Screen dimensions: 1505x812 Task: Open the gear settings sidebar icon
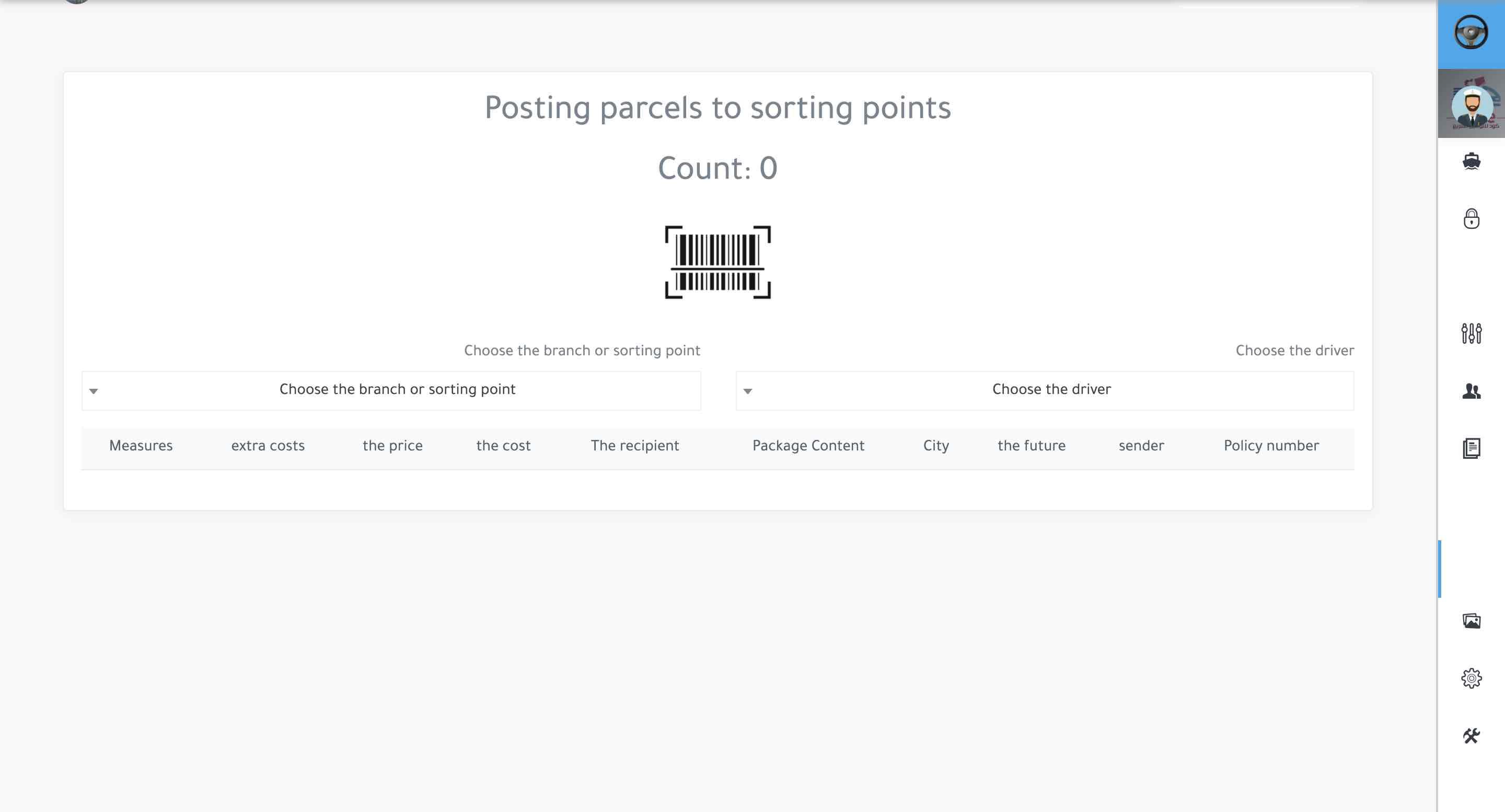coord(1471,678)
